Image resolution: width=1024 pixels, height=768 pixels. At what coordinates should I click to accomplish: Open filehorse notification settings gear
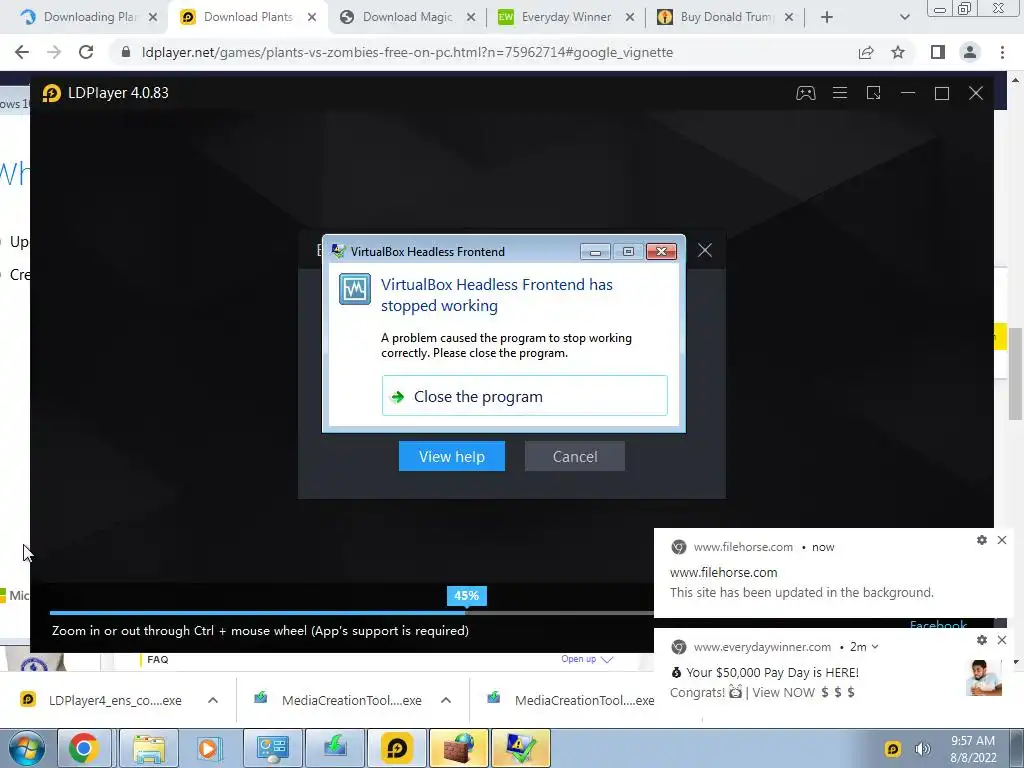coord(982,540)
